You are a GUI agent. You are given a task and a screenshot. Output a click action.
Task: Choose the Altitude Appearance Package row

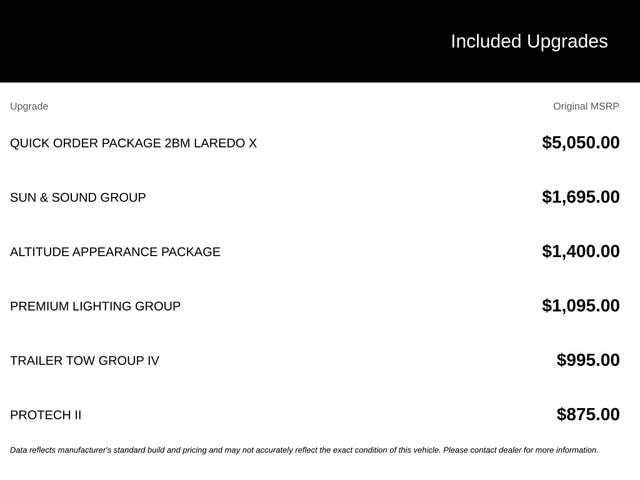click(315, 251)
